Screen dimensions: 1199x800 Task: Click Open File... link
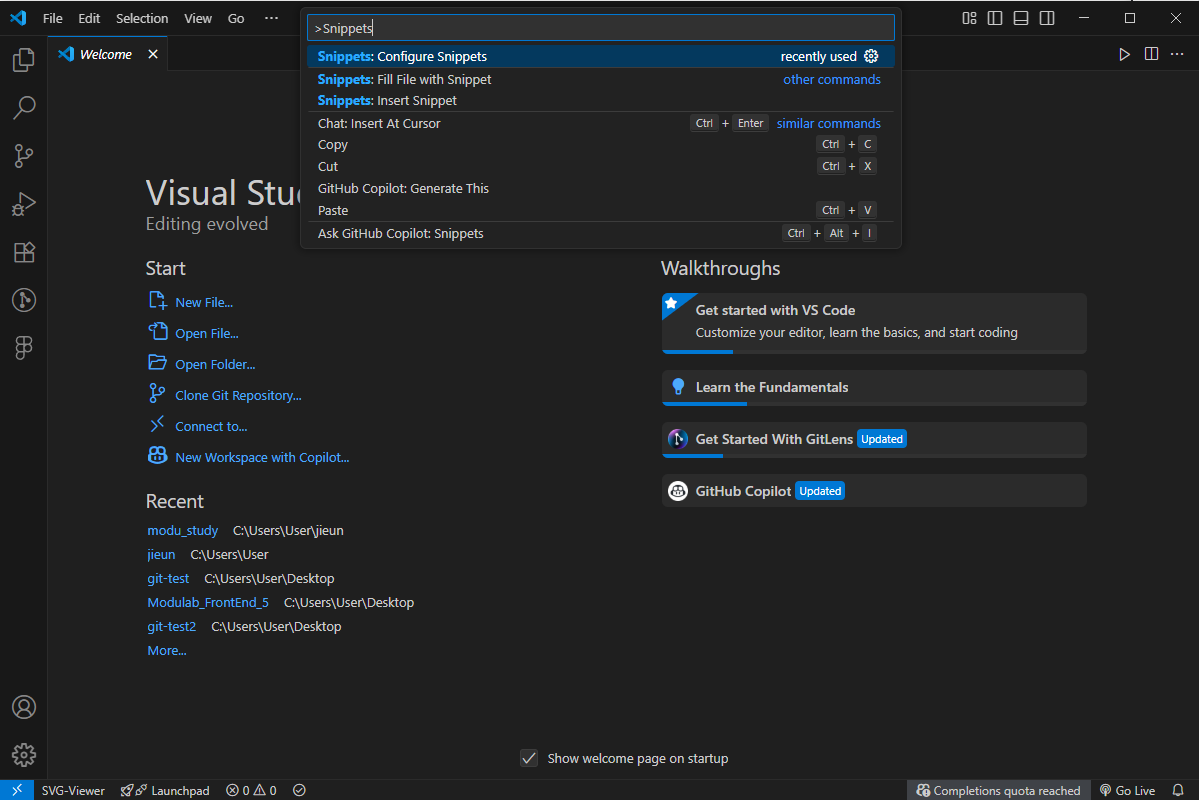coord(206,333)
